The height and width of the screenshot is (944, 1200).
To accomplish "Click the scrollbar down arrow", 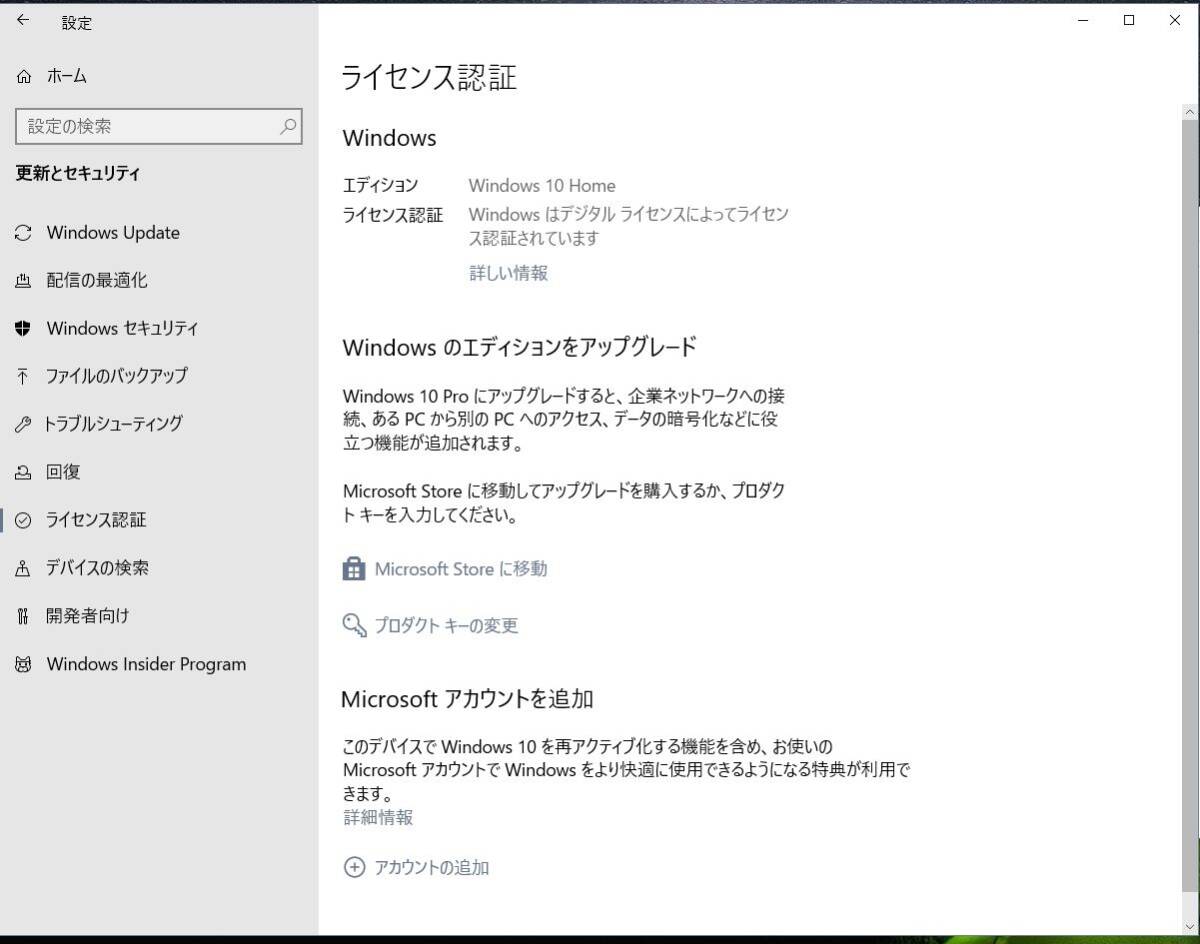I will (x=1190, y=926).
